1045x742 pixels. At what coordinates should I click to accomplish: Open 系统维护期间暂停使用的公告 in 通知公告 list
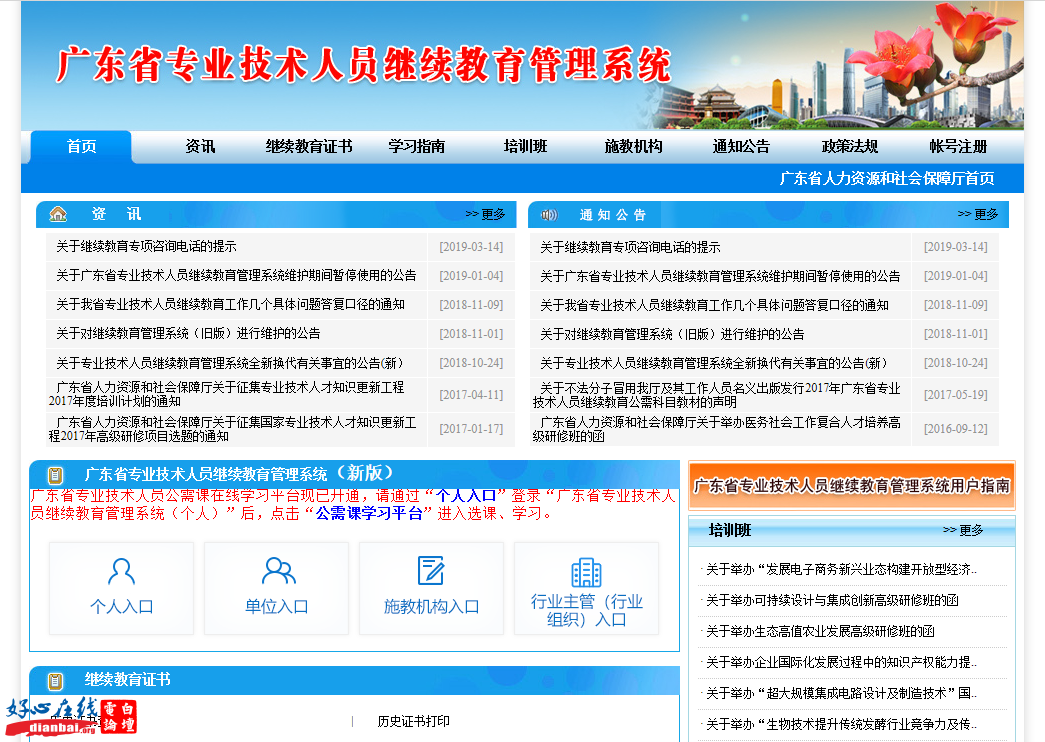tap(720, 276)
